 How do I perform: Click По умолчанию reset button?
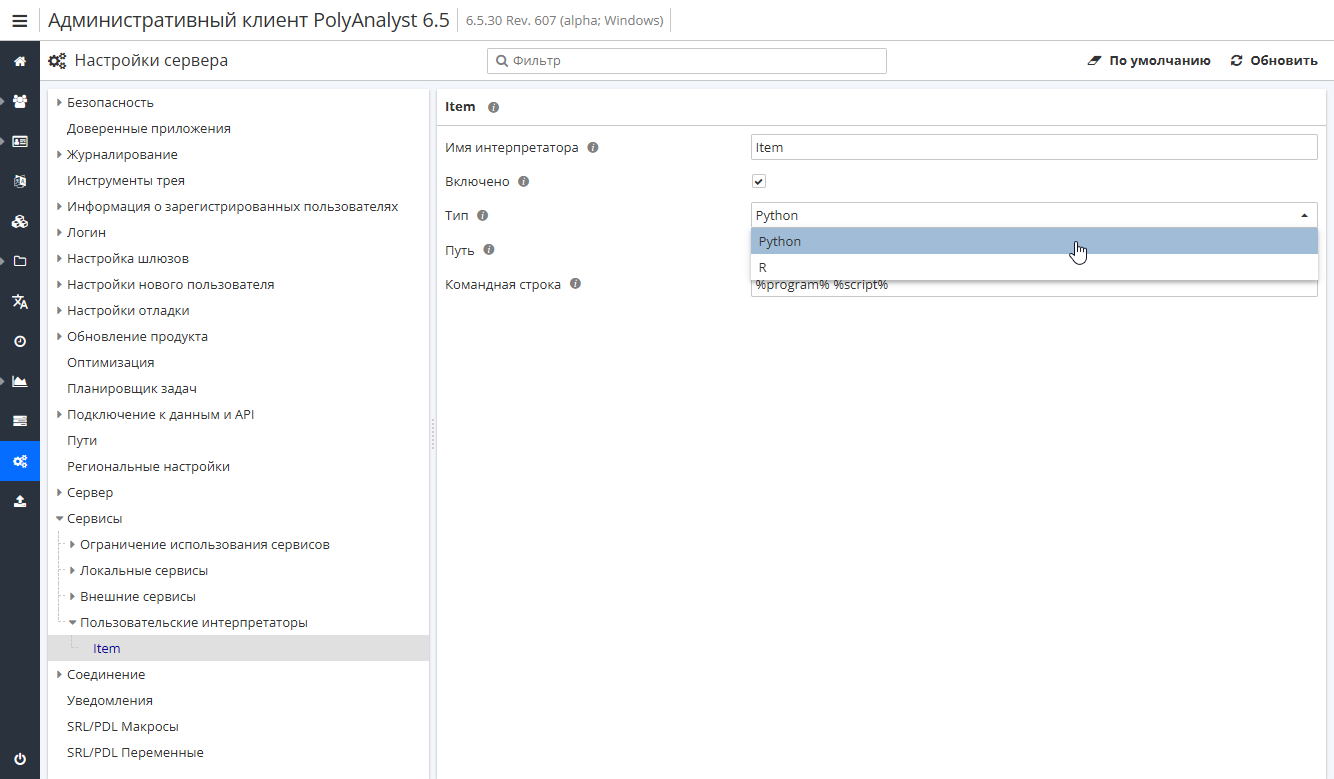point(1148,61)
